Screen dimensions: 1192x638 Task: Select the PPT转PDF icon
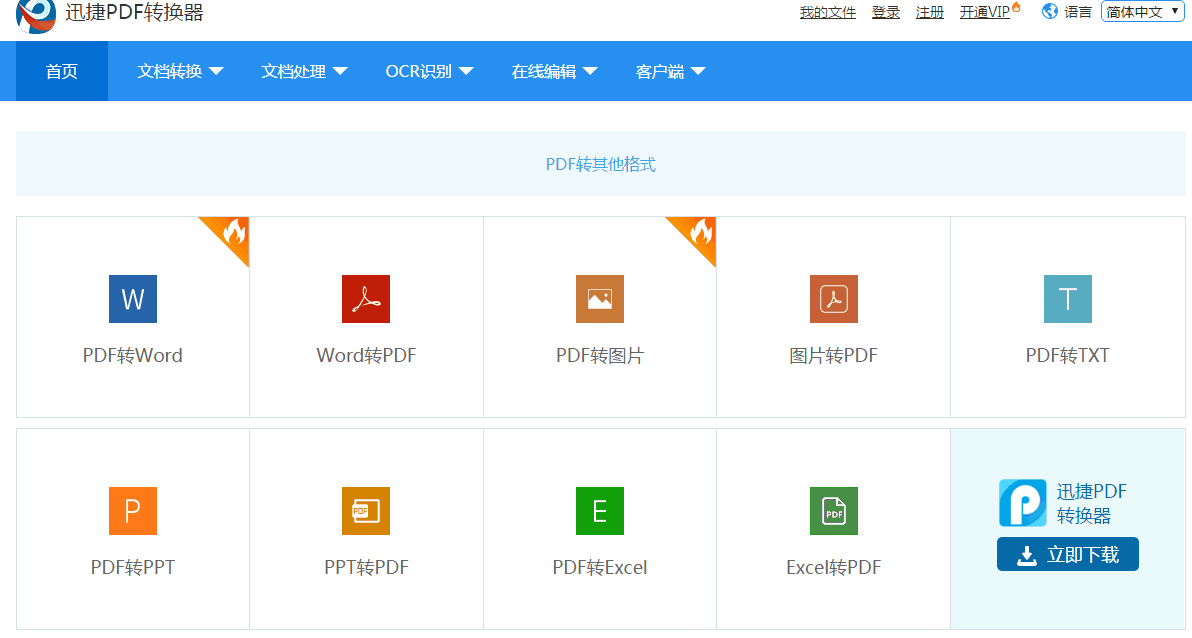(x=366, y=511)
